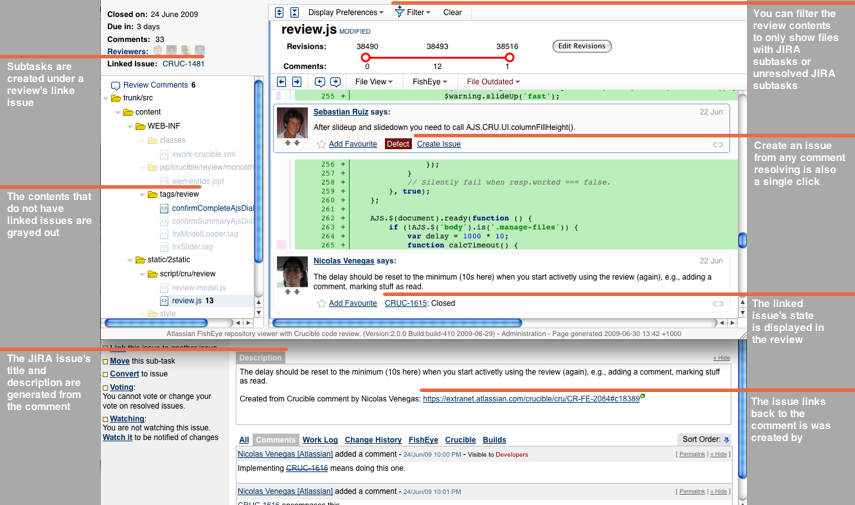This screenshot has height=505, width=855.
Task: Open the Filter dropdown menu
Action: tap(418, 12)
